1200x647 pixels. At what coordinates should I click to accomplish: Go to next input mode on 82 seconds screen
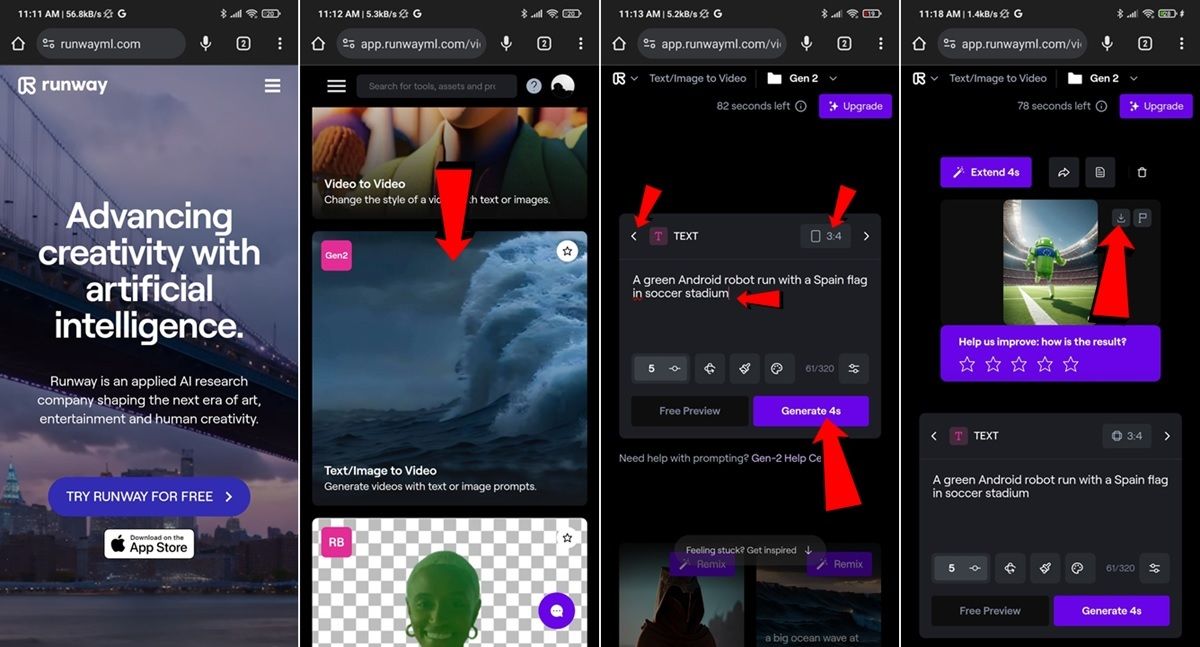point(866,236)
